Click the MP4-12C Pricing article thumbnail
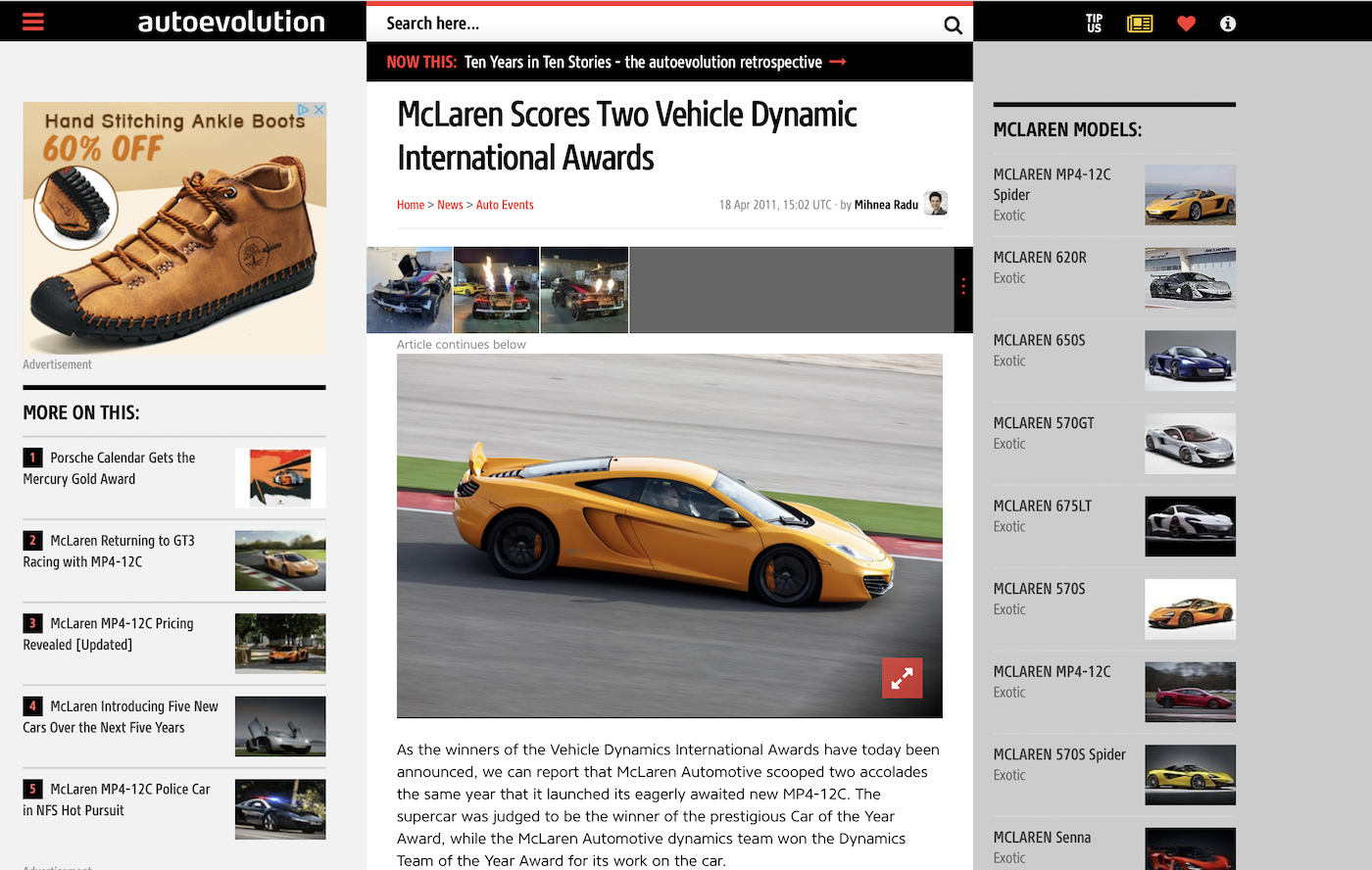1372x870 pixels. coord(280,644)
